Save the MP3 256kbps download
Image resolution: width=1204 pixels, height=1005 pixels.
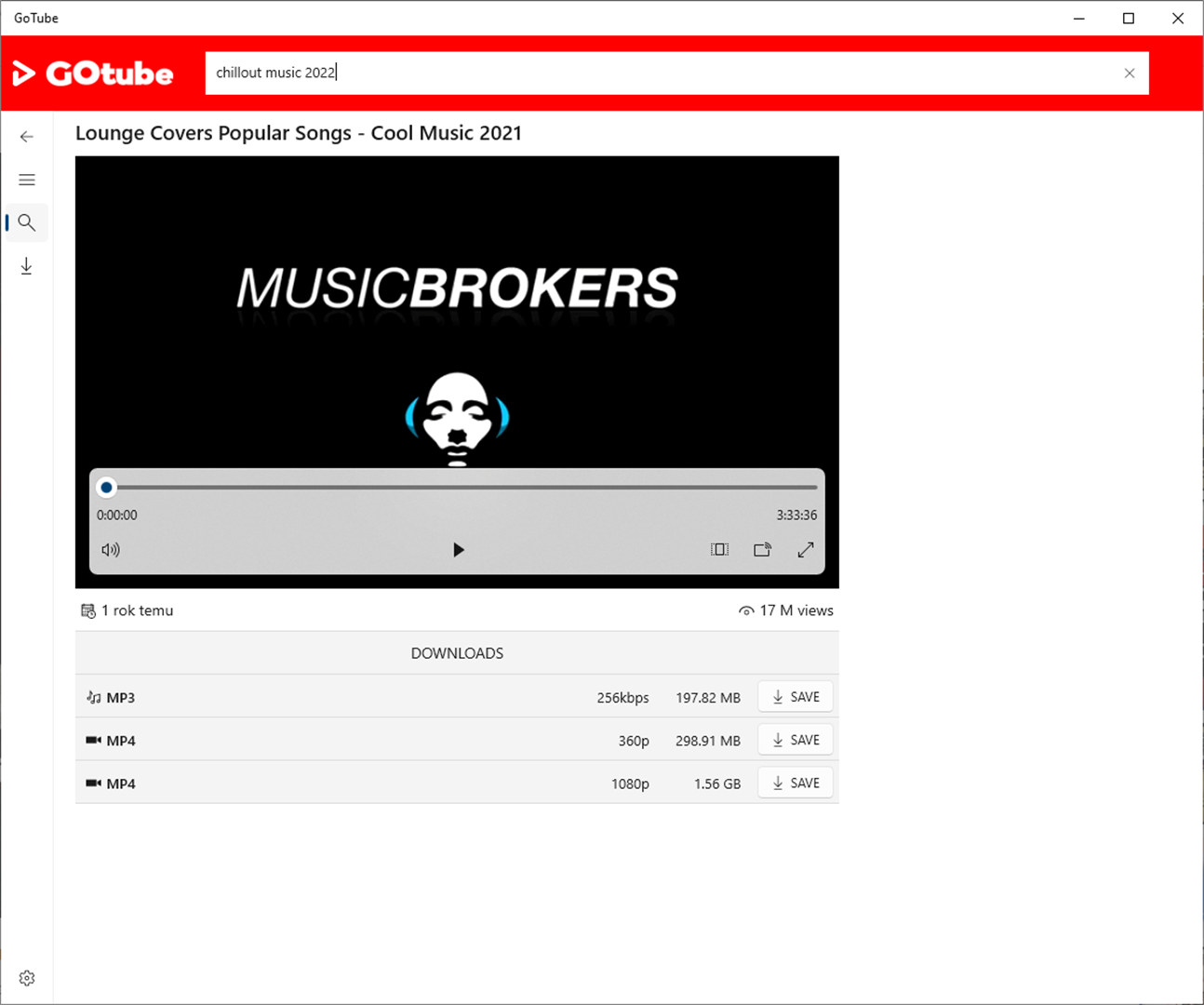[x=796, y=697]
